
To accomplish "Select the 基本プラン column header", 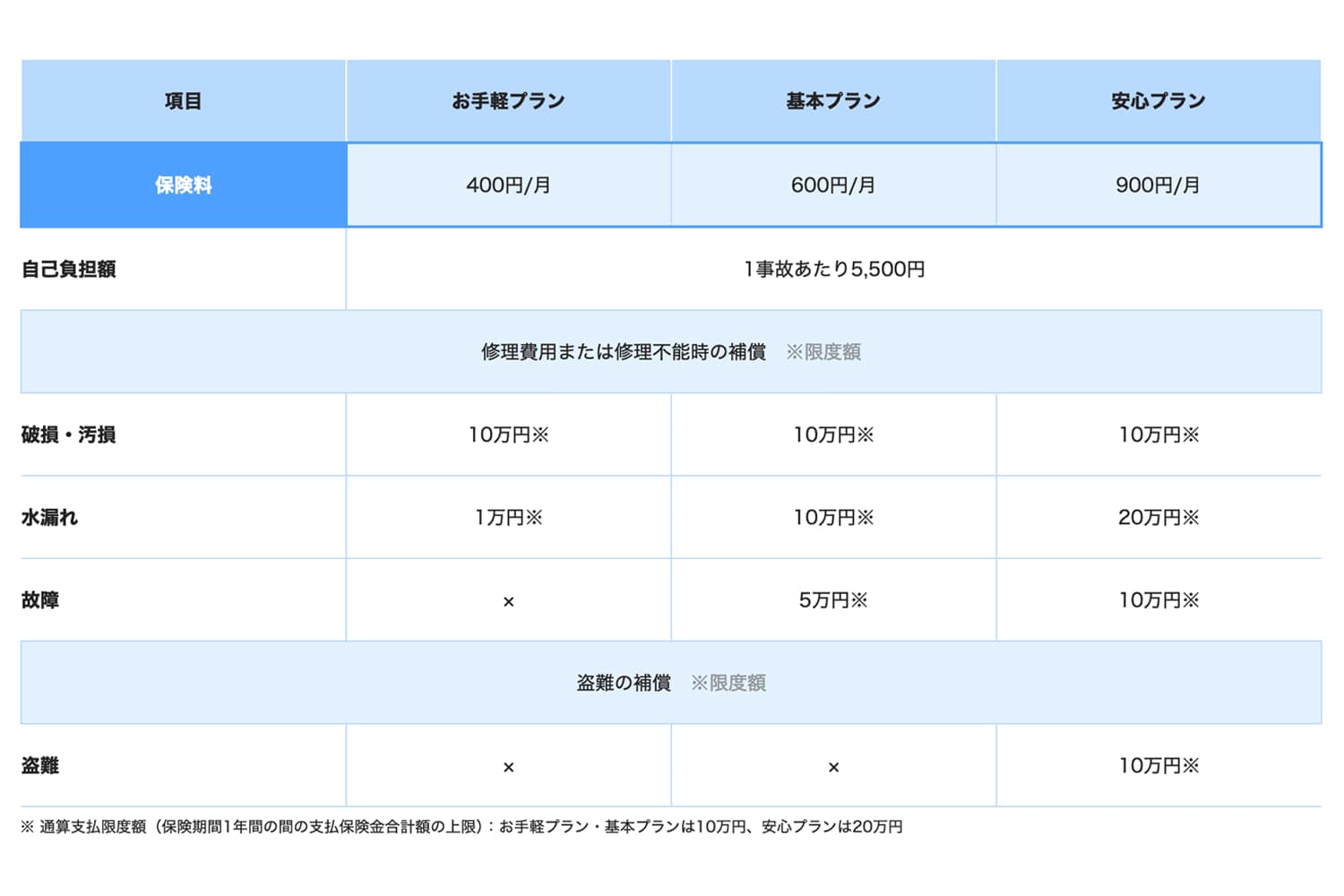I will point(833,101).
